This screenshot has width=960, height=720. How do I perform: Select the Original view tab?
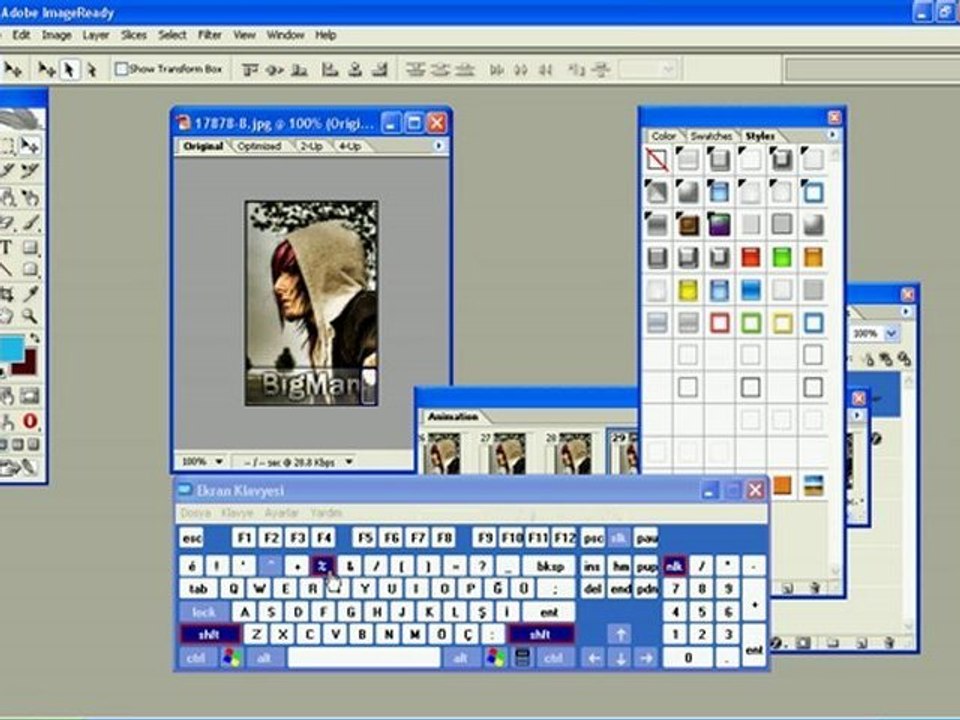(x=203, y=146)
